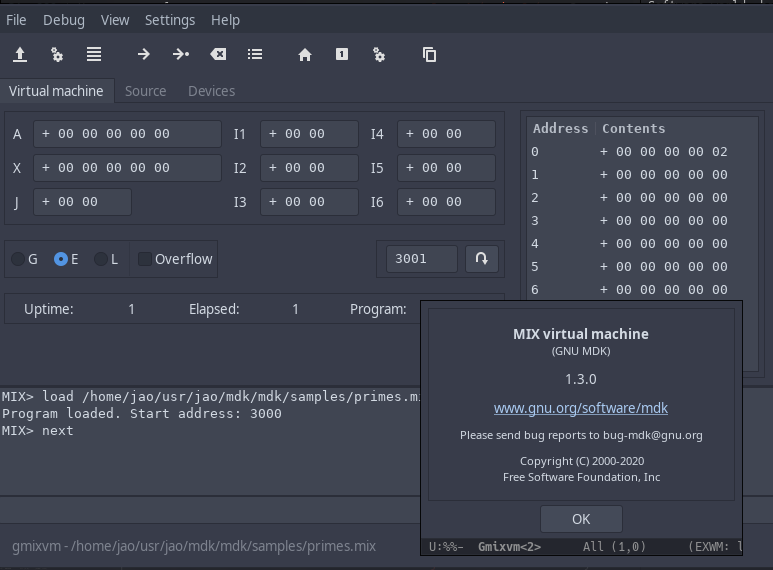Click the A register field
The height and width of the screenshot is (570, 773).
pos(127,134)
